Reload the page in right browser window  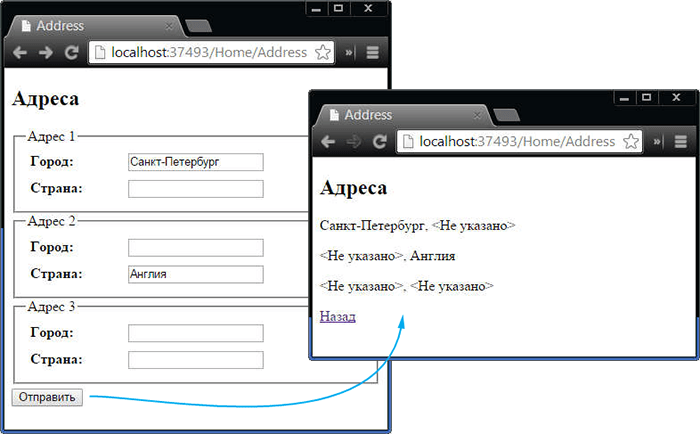pyautogui.click(x=380, y=142)
